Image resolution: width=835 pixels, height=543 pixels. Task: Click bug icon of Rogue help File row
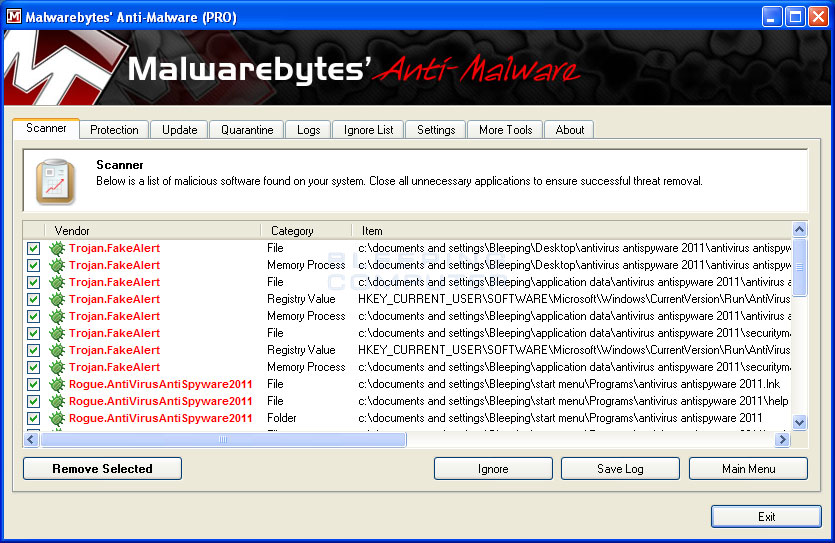(57, 401)
